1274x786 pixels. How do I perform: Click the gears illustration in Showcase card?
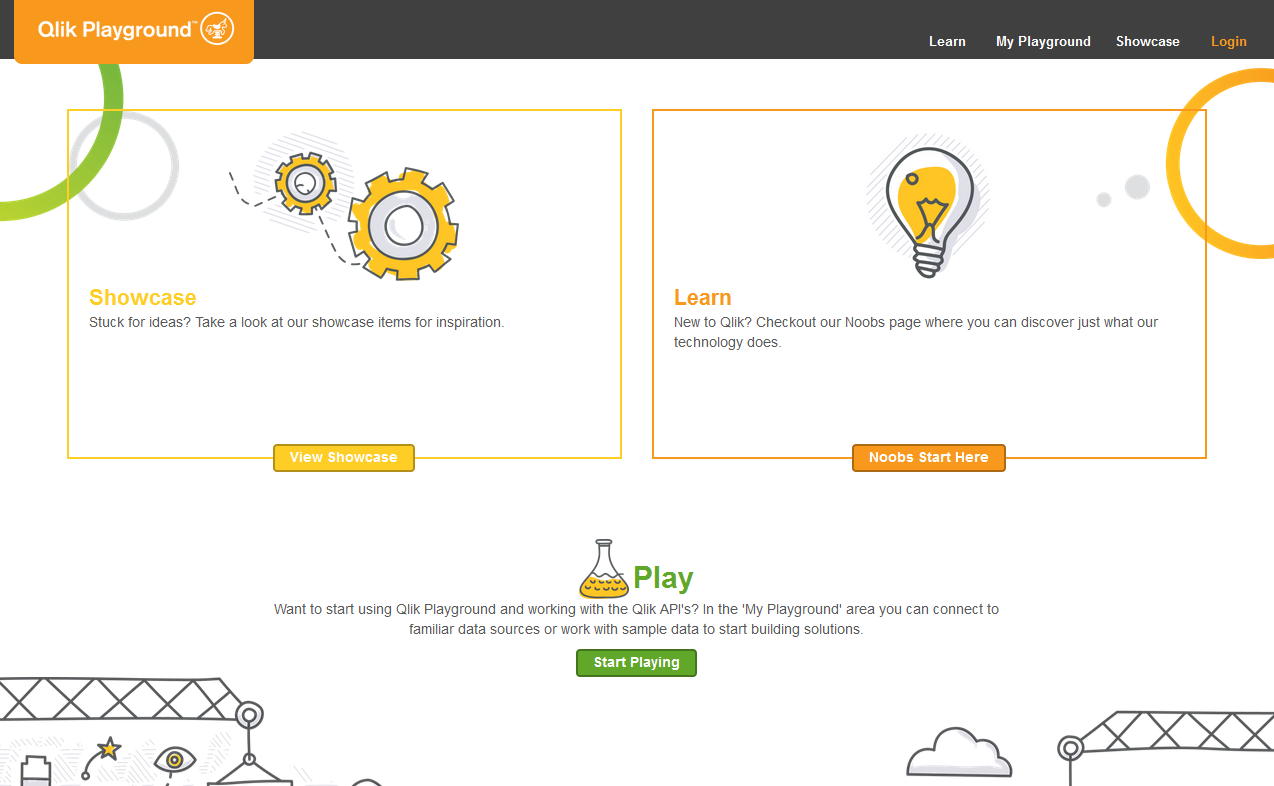pyautogui.click(x=344, y=208)
